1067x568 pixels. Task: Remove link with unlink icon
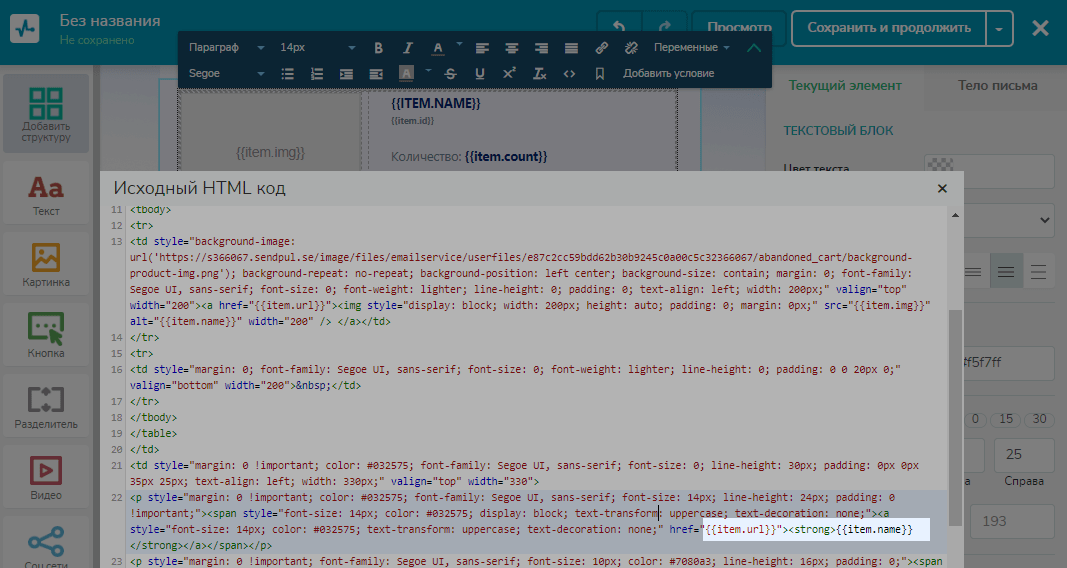(631, 48)
